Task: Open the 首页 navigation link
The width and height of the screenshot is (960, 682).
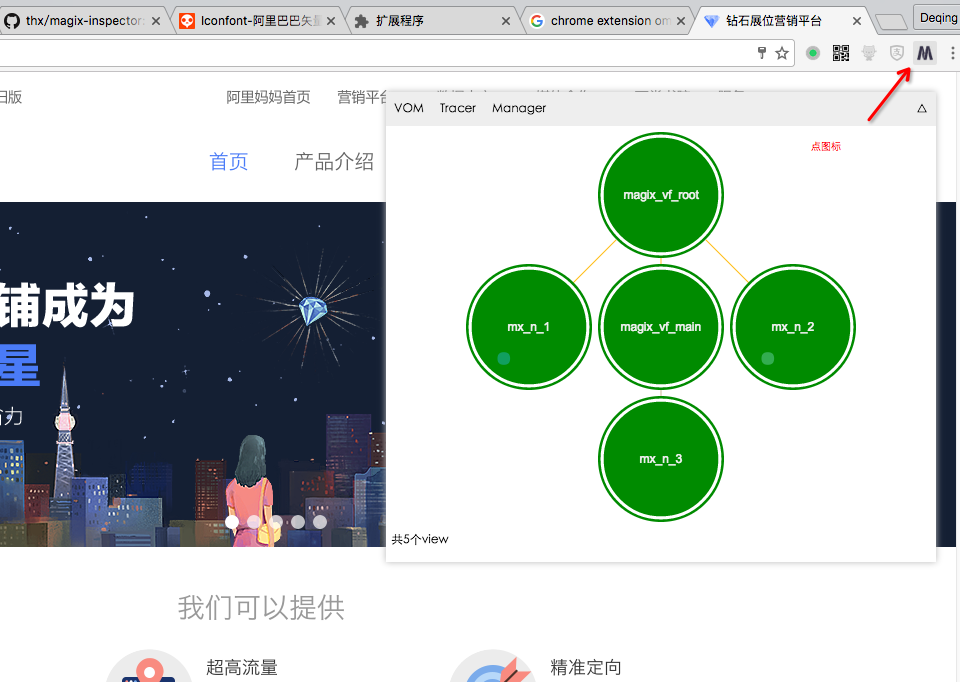Action: (228, 162)
